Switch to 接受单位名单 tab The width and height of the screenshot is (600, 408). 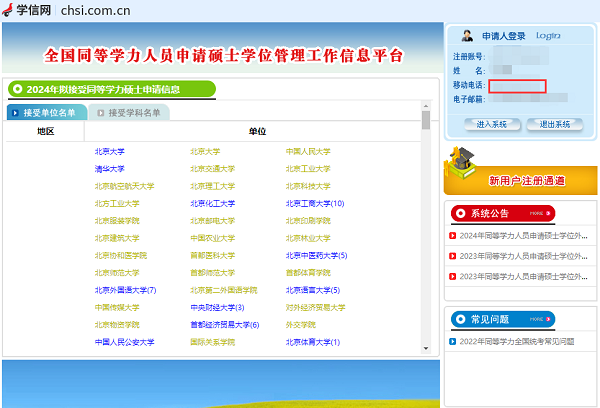(x=47, y=113)
